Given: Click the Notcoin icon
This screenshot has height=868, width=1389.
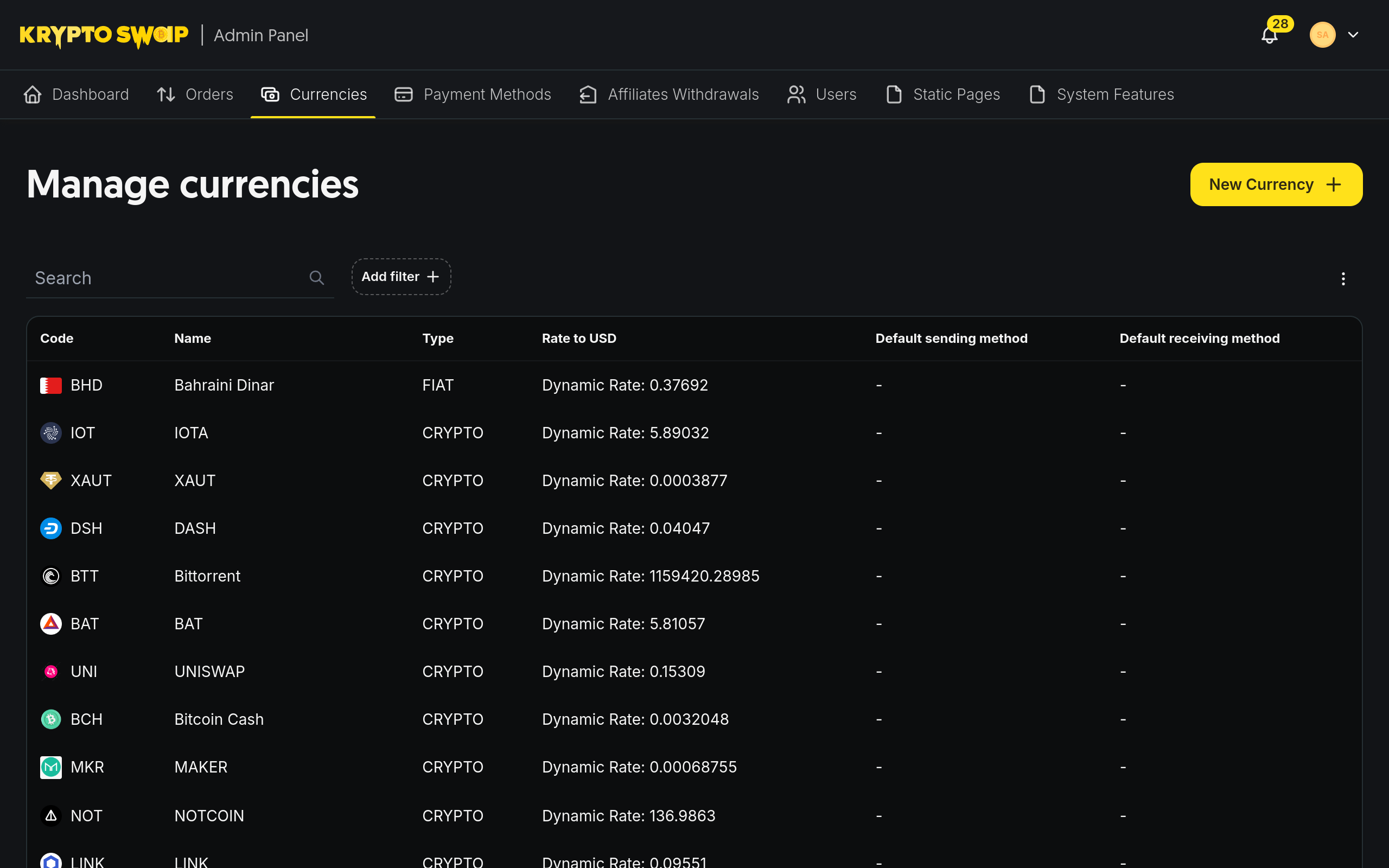Looking at the screenshot, I should click(51, 815).
